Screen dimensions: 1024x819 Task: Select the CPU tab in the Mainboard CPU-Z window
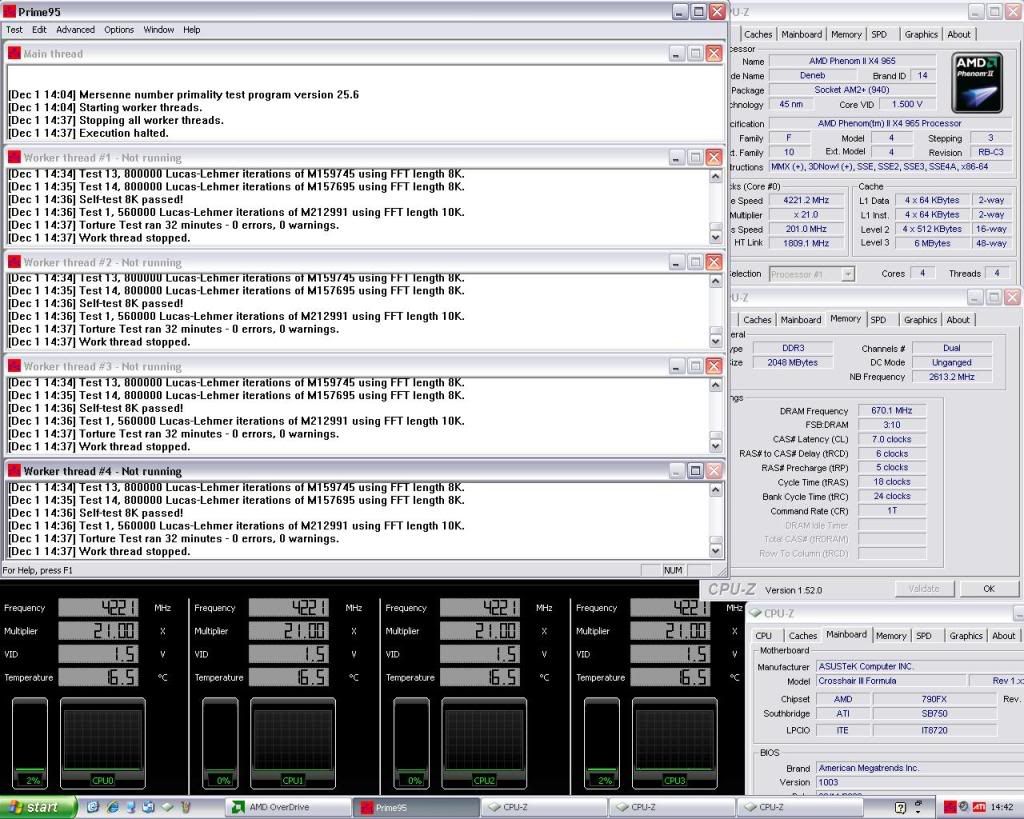(763, 635)
